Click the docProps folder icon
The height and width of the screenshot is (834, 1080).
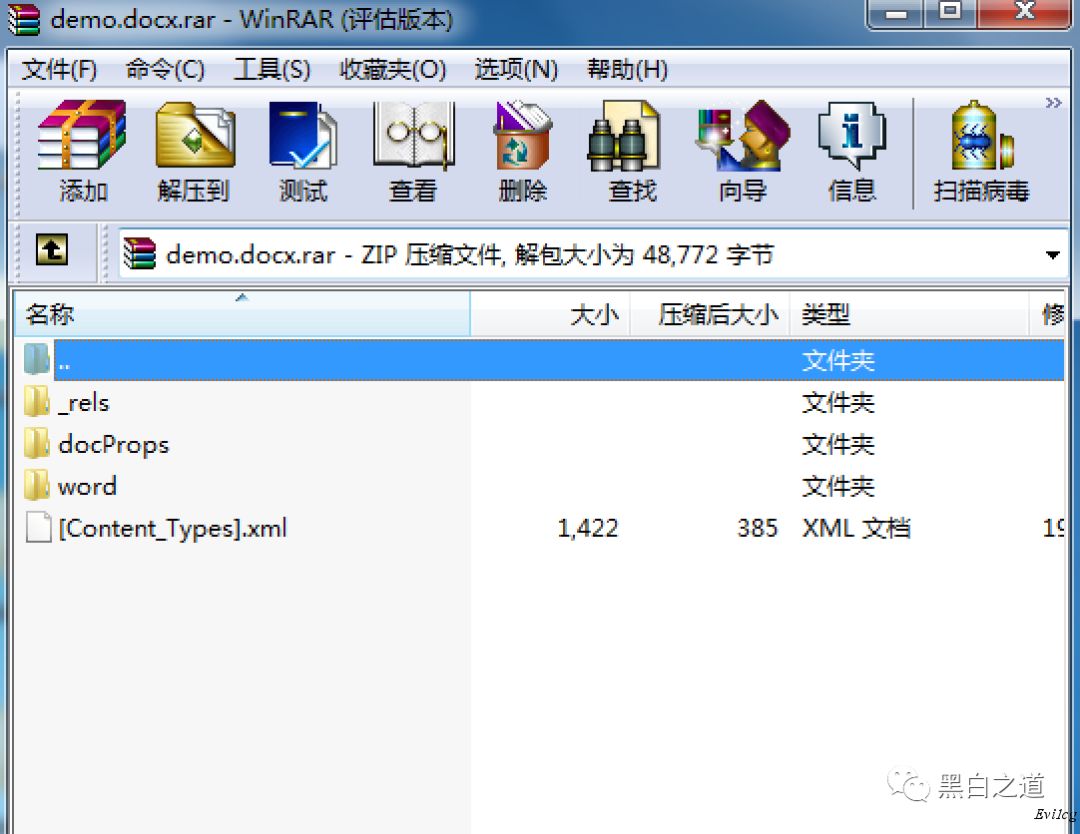coord(37,444)
